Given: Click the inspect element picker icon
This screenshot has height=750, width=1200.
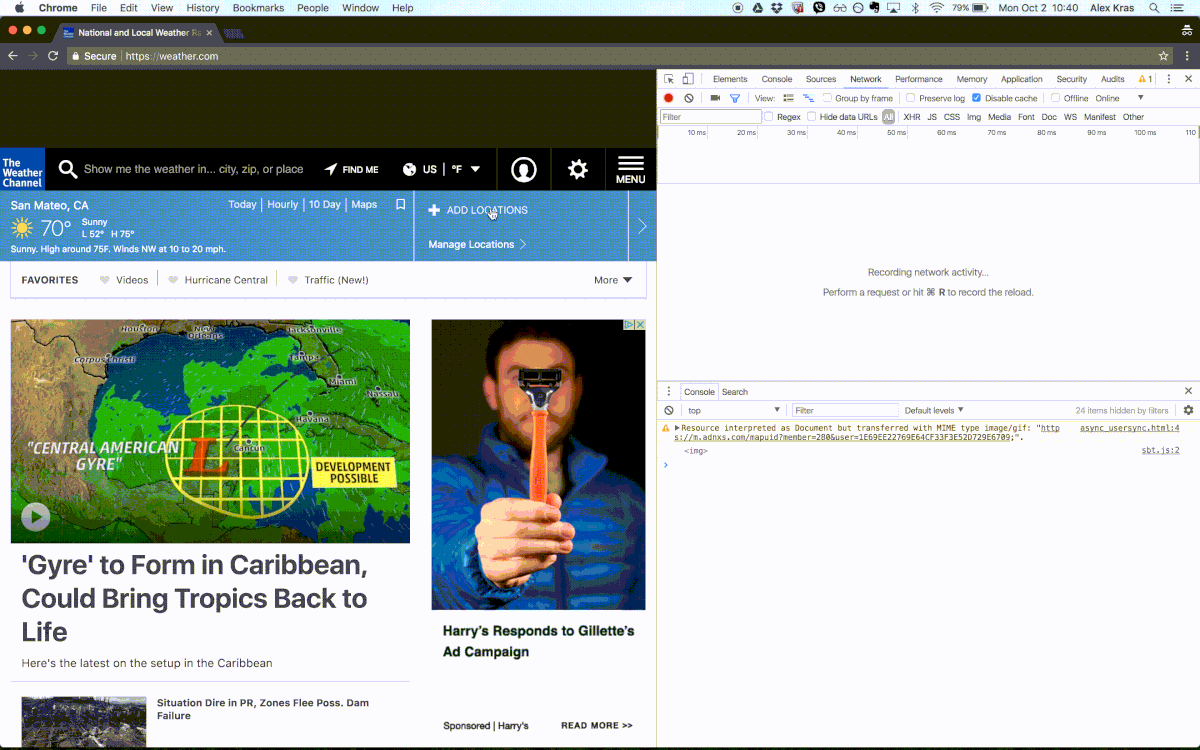Looking at the screenshot, I should [x=667, y=79].
